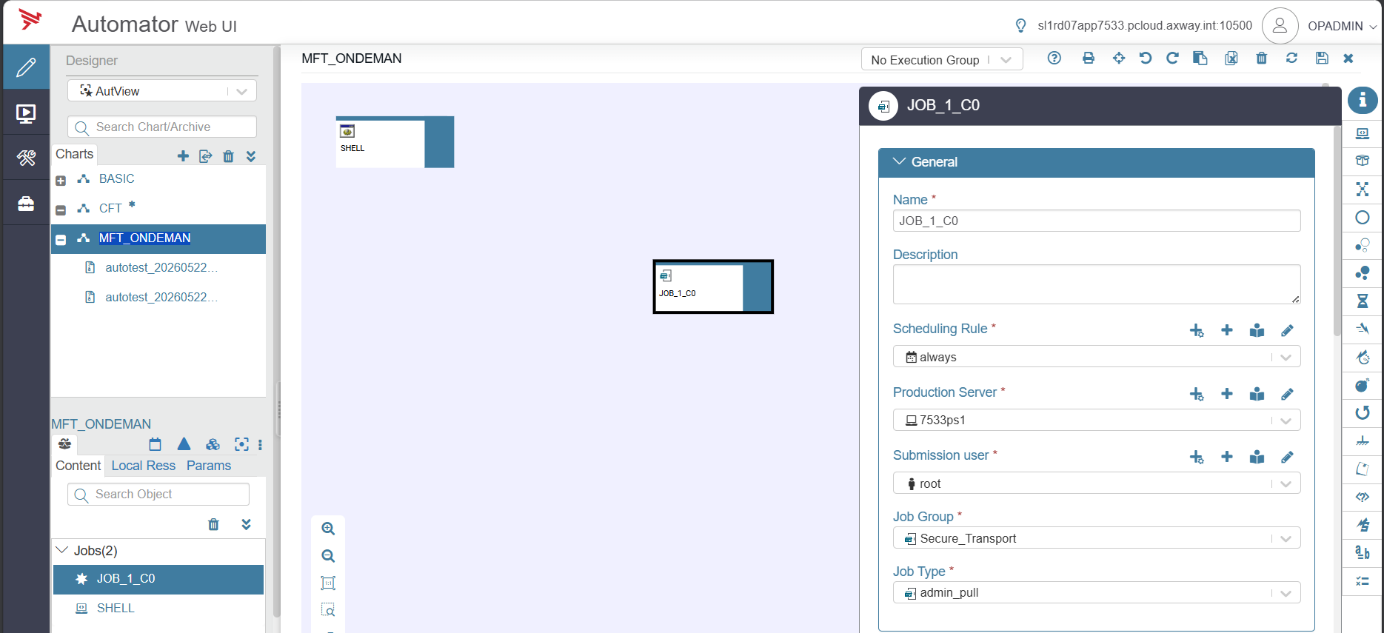1384x633 pixels.
Task: Click the help question mark icon
Action: [1054, 58]
